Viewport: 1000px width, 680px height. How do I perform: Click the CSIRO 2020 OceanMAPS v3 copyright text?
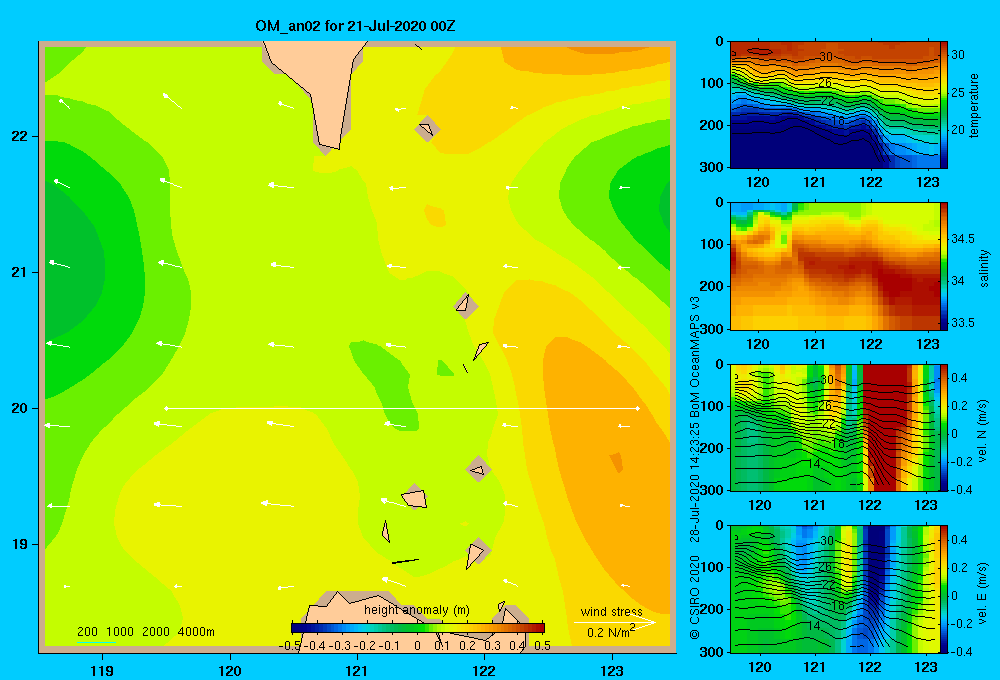tap(695, 468)
